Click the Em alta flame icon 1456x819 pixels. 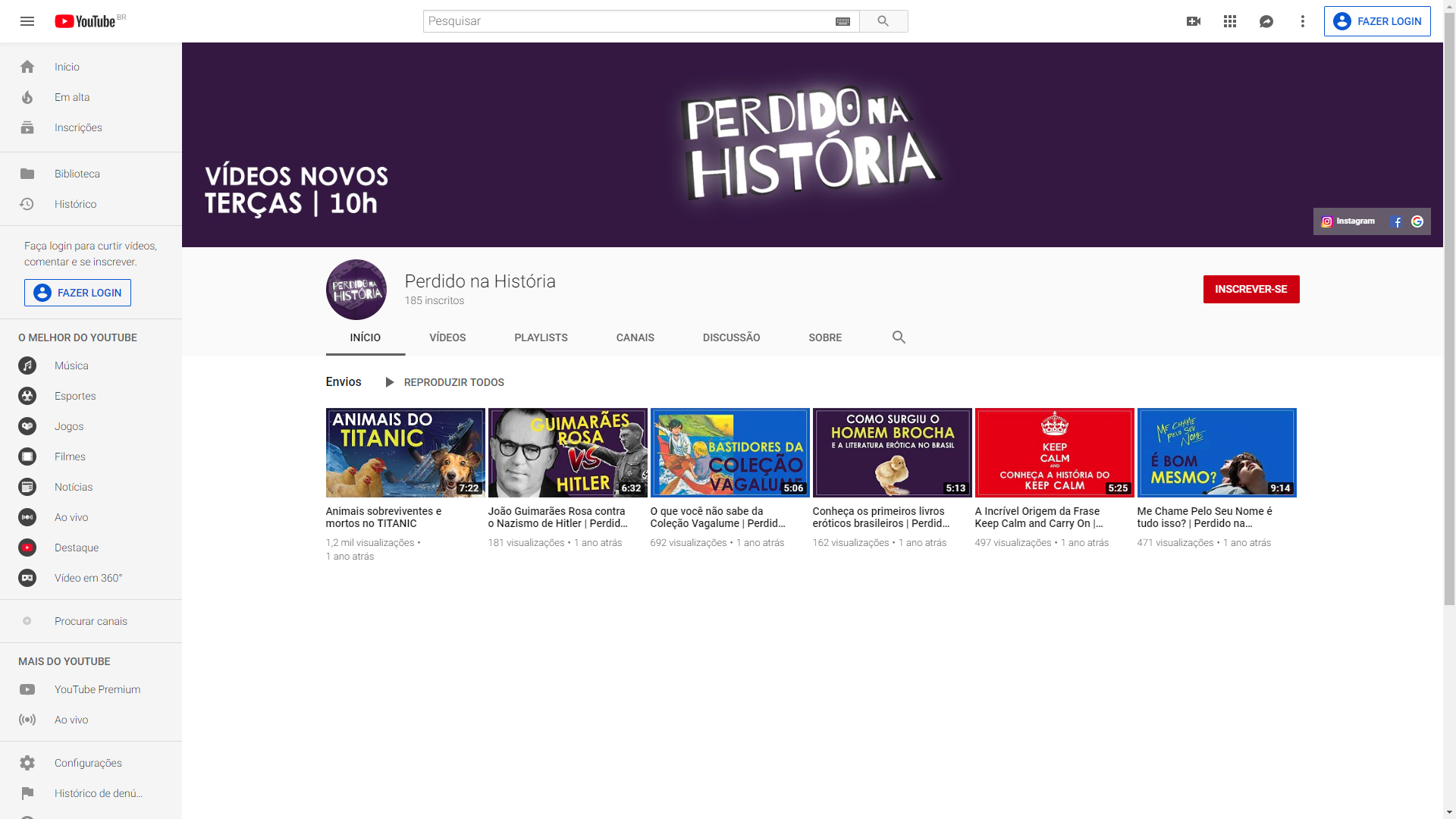pos(27,97)
